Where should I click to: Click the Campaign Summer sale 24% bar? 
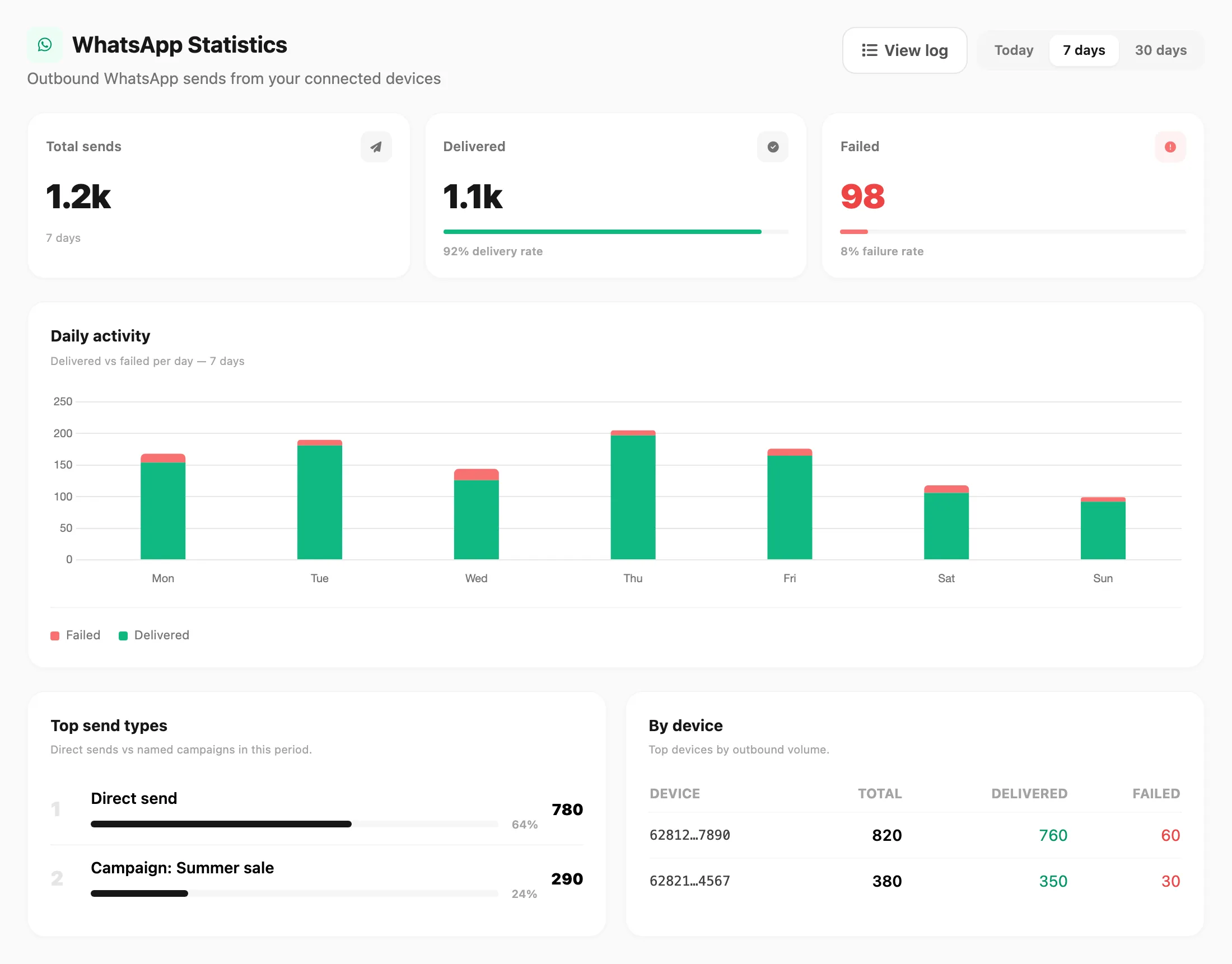click(294, 893)
